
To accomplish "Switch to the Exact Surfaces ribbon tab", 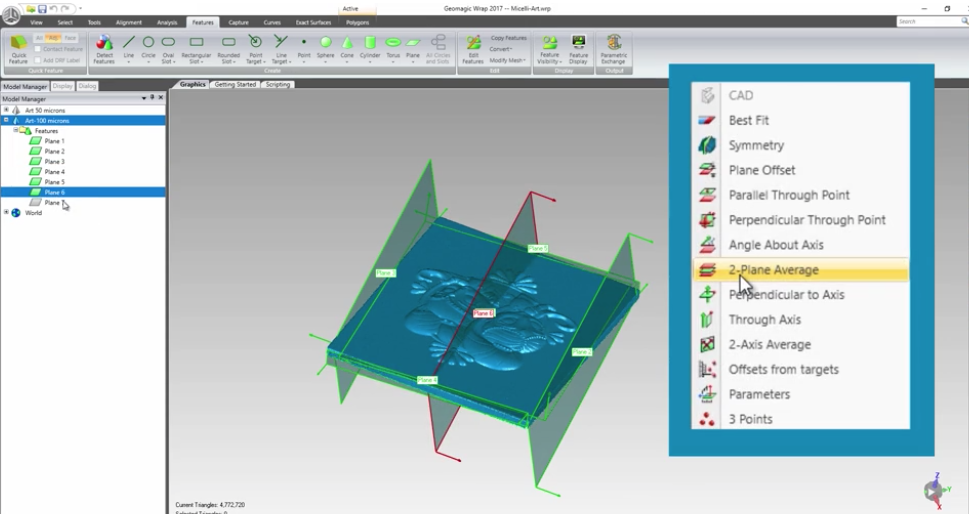I will point(313,22).
